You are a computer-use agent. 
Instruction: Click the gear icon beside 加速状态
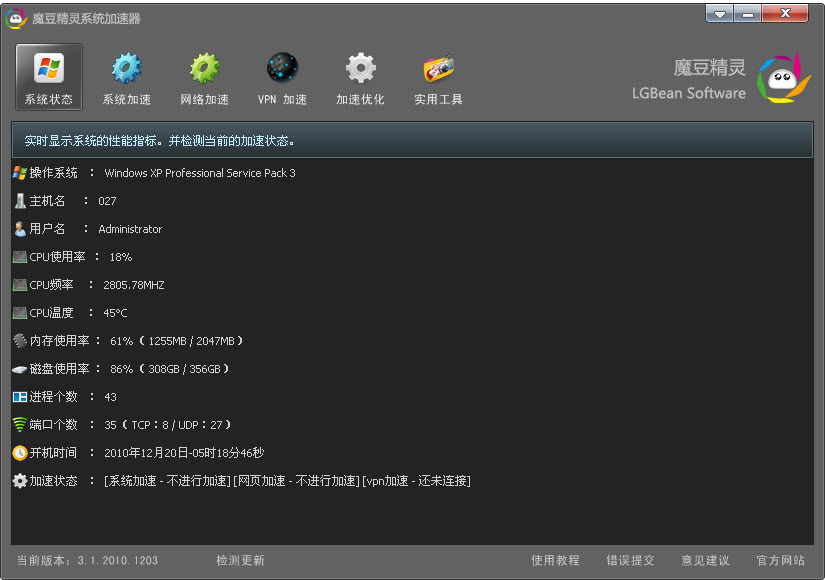coord(20,481)
